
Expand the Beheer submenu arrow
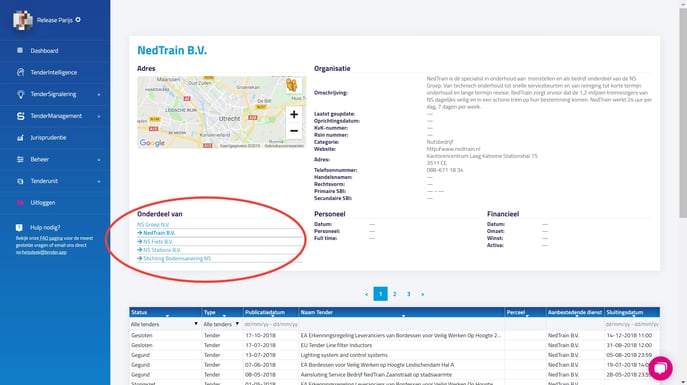99,160
